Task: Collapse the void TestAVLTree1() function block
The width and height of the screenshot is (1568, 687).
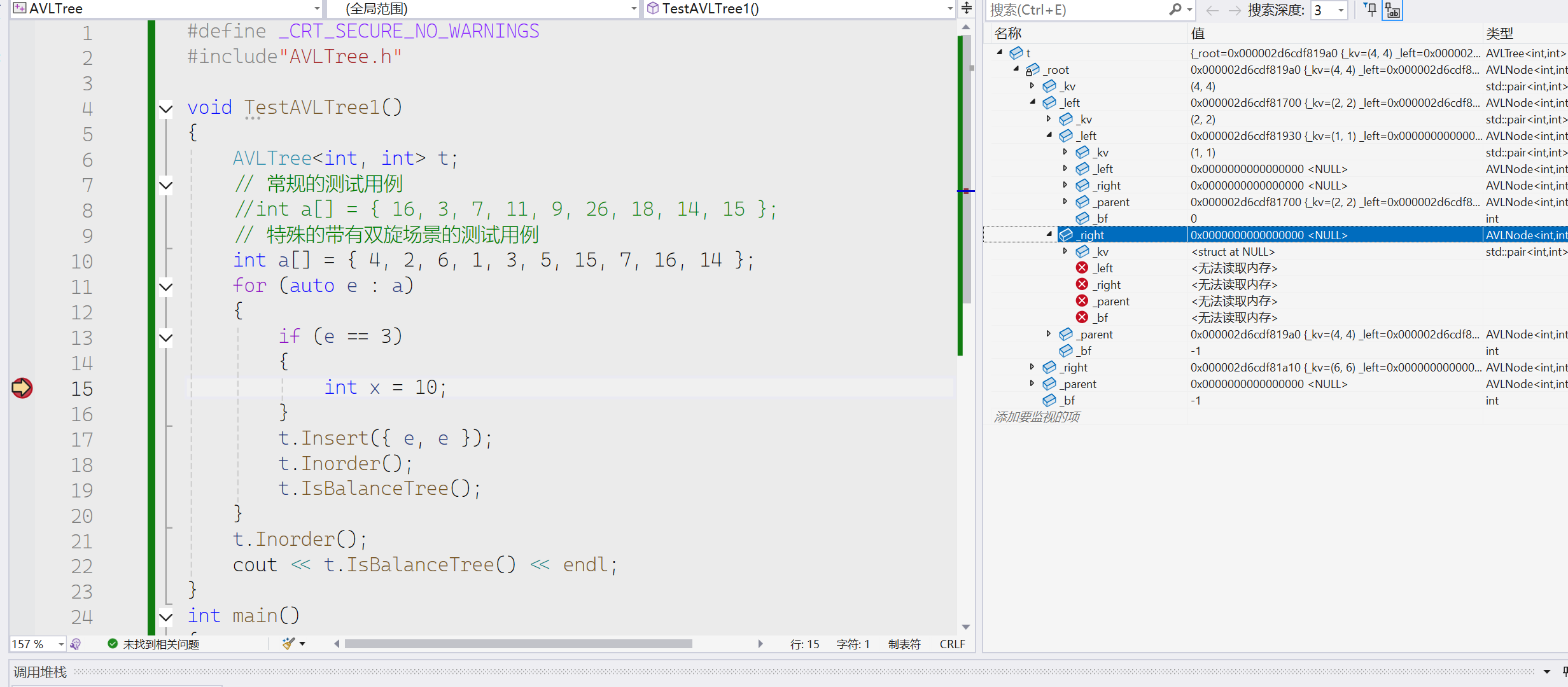Action: coord(165,109)
